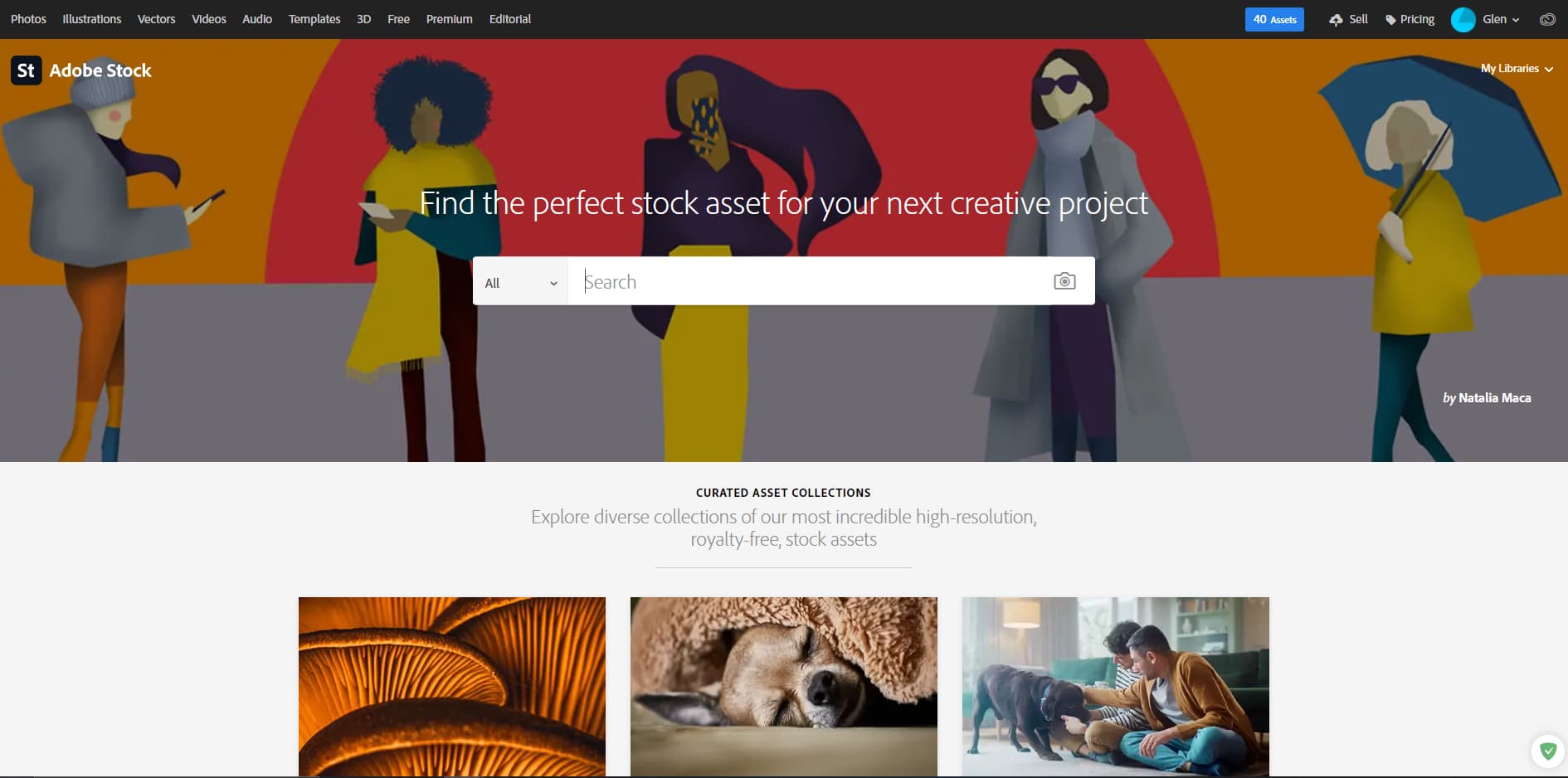1568x778 pixels.
Task: Open the Photos menu item
Action: (28, 19)
